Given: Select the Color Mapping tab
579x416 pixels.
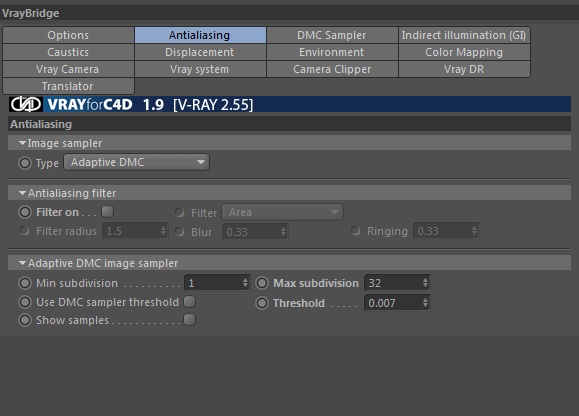Looking at the screenshot, I should (464, 52).
